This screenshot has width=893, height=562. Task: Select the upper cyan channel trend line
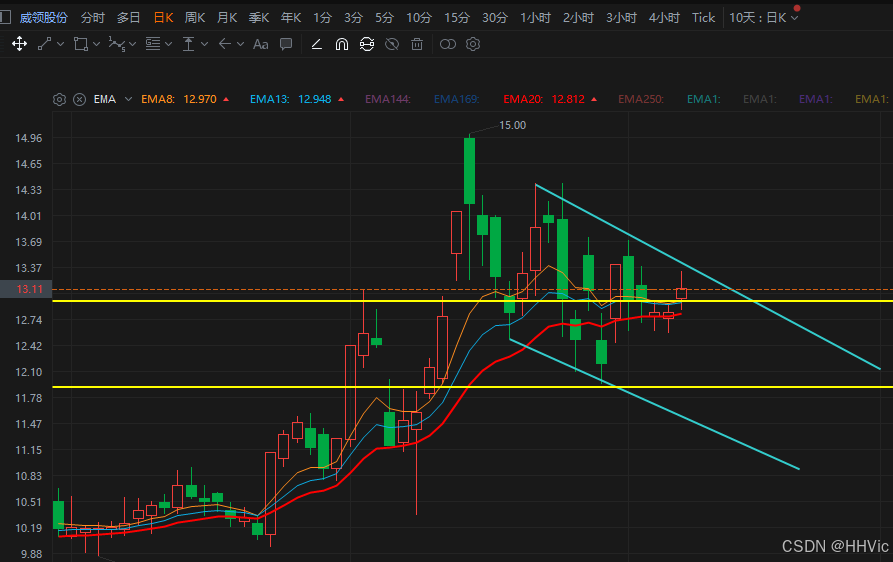coord(708,277)
